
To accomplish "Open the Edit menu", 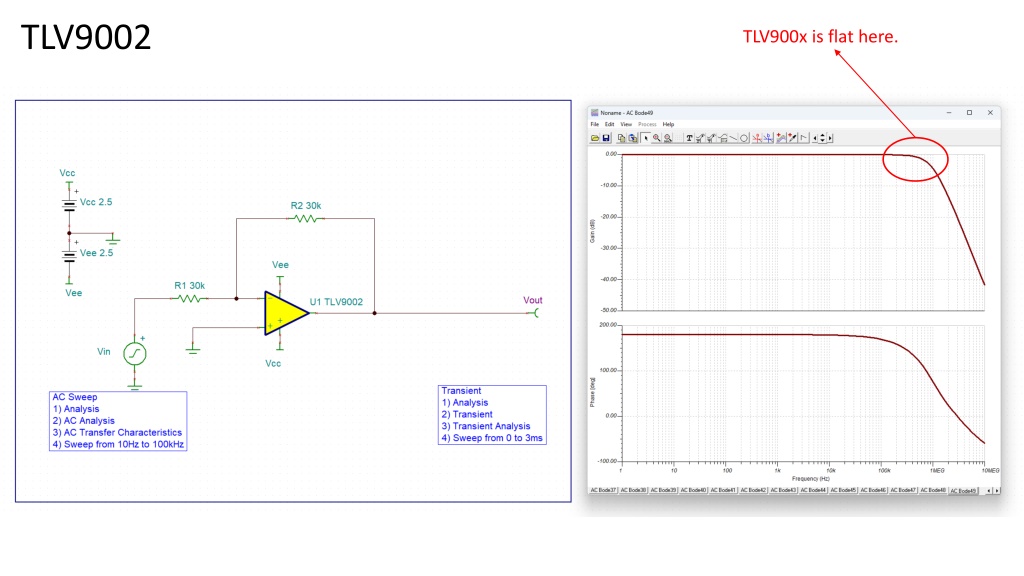I will [608, 124].
